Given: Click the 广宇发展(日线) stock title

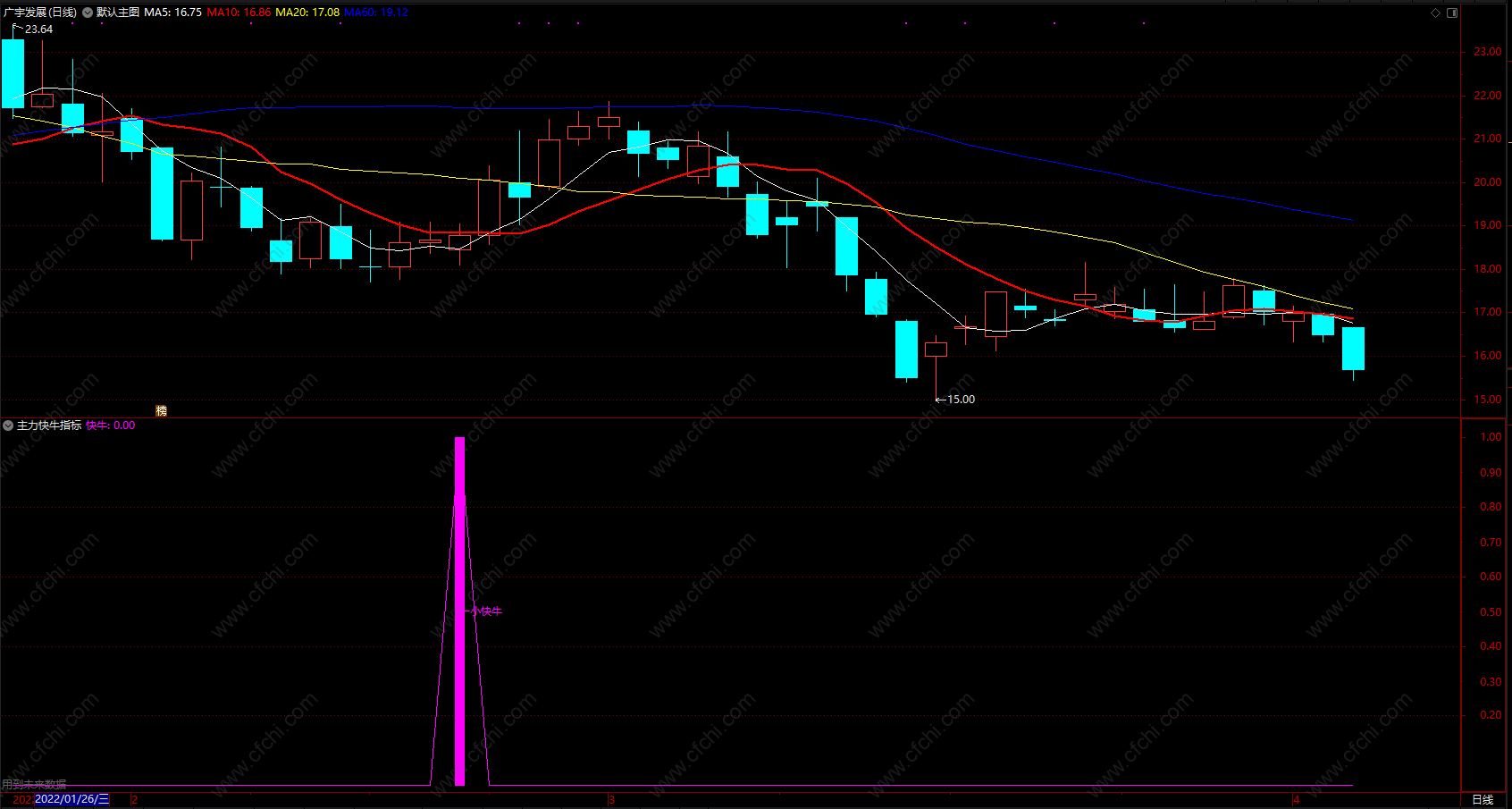Looking at the screenshot, I should 40,13.
